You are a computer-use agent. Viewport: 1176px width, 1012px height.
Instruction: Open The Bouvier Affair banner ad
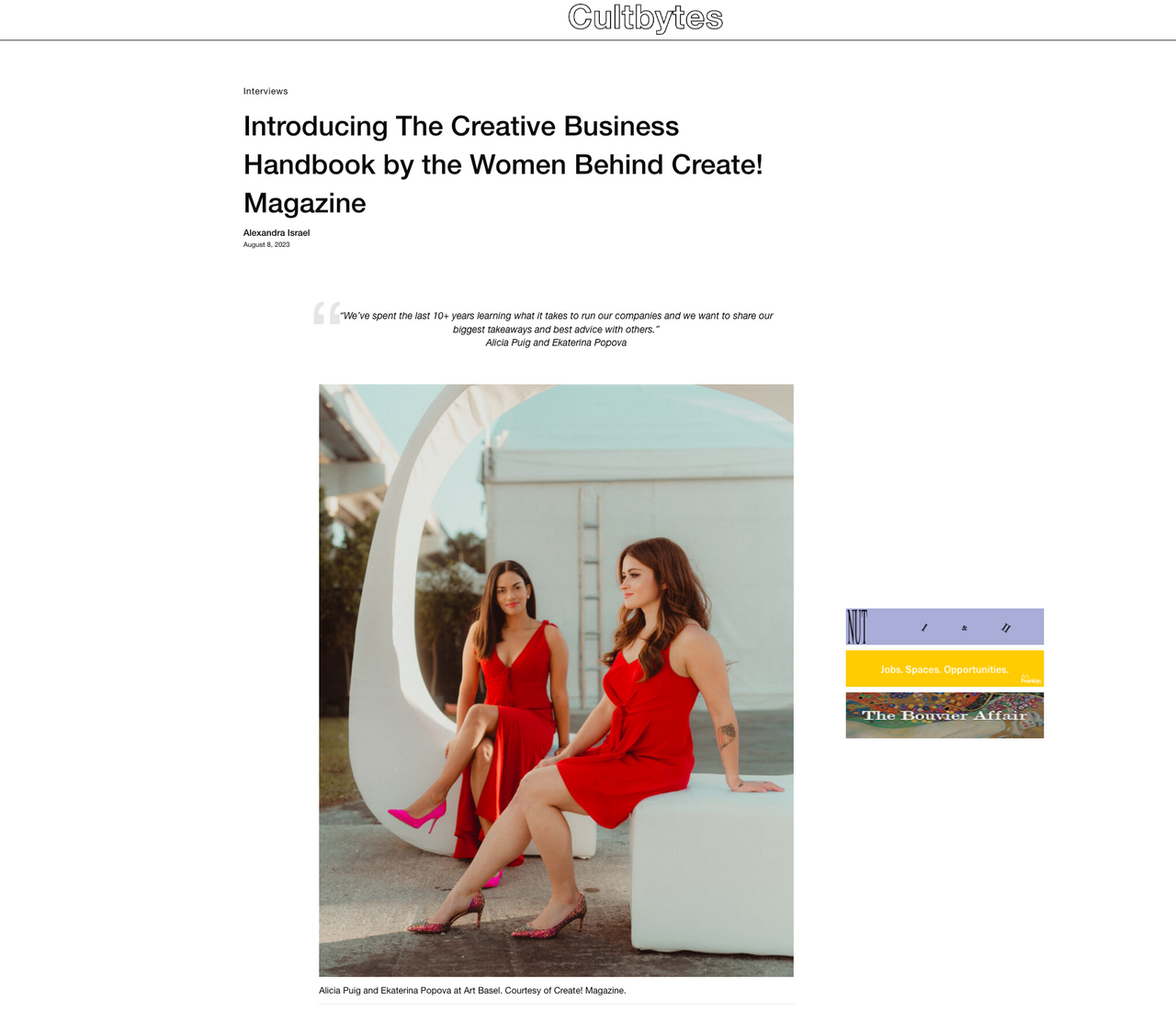944,715
